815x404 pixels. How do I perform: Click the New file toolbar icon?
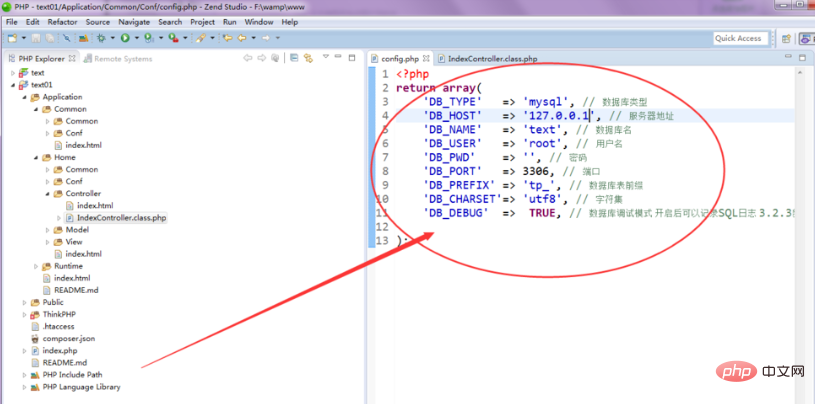point(11,38)
